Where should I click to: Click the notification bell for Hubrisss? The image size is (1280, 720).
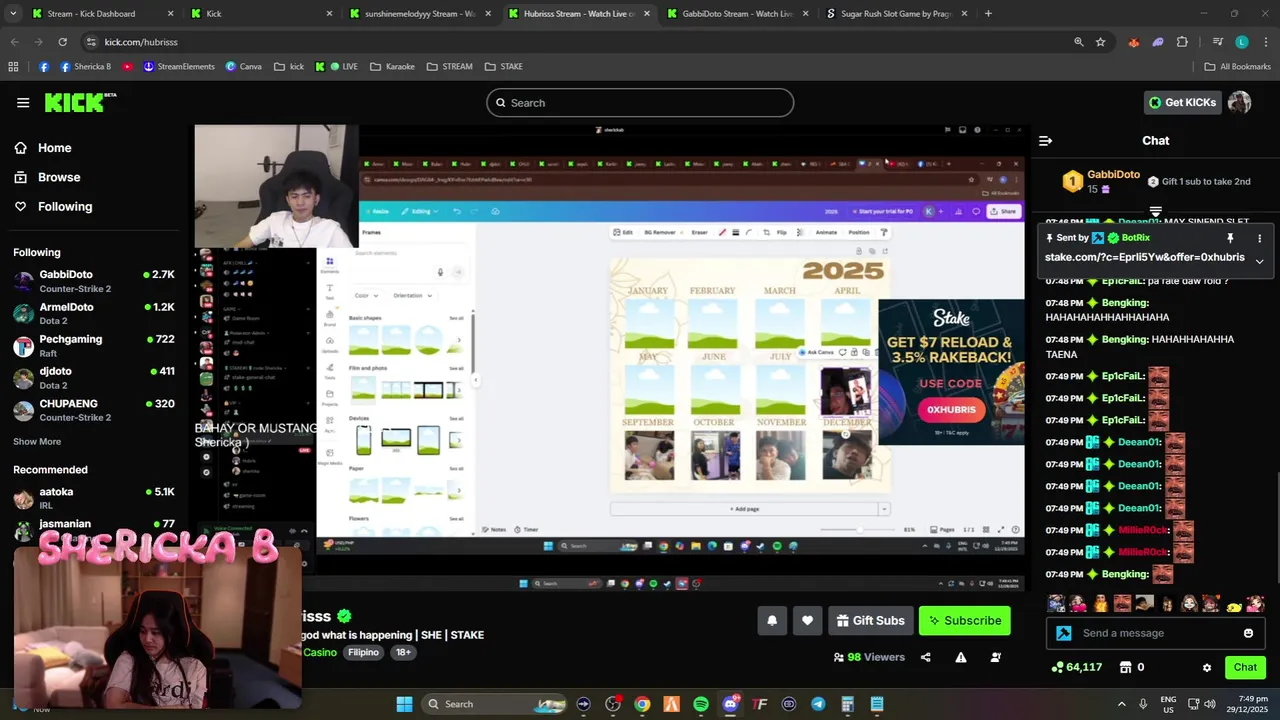click(772, 621)
